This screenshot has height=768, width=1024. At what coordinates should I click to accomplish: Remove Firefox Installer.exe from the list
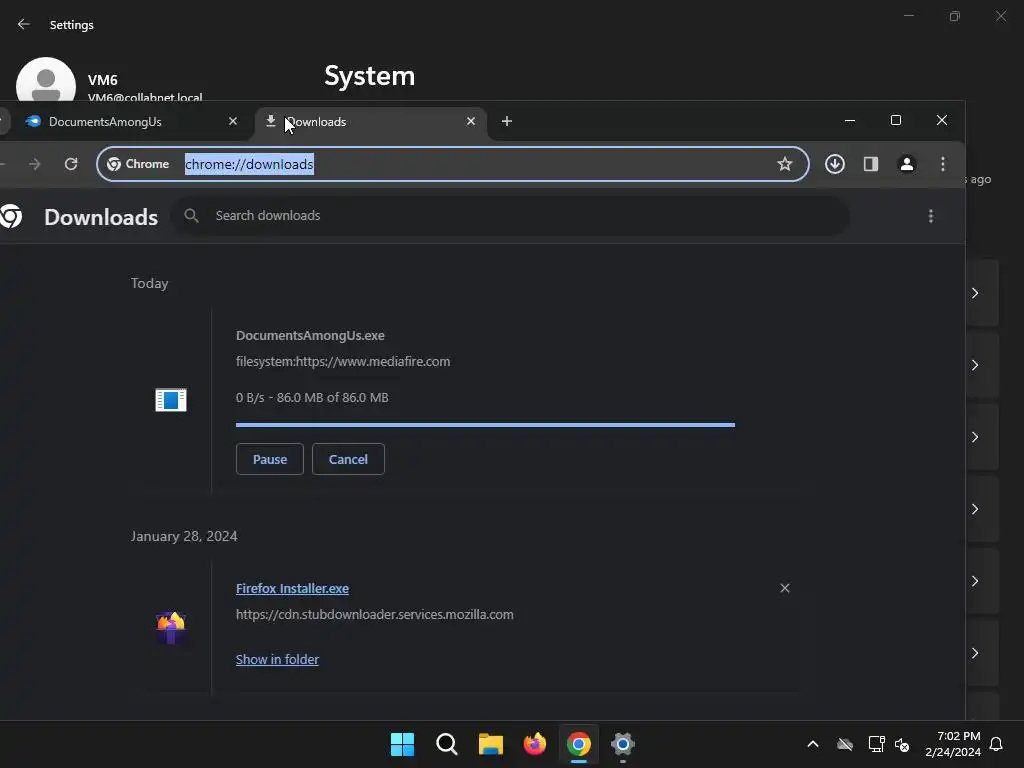pyautogui.click(x=785, y=588)
